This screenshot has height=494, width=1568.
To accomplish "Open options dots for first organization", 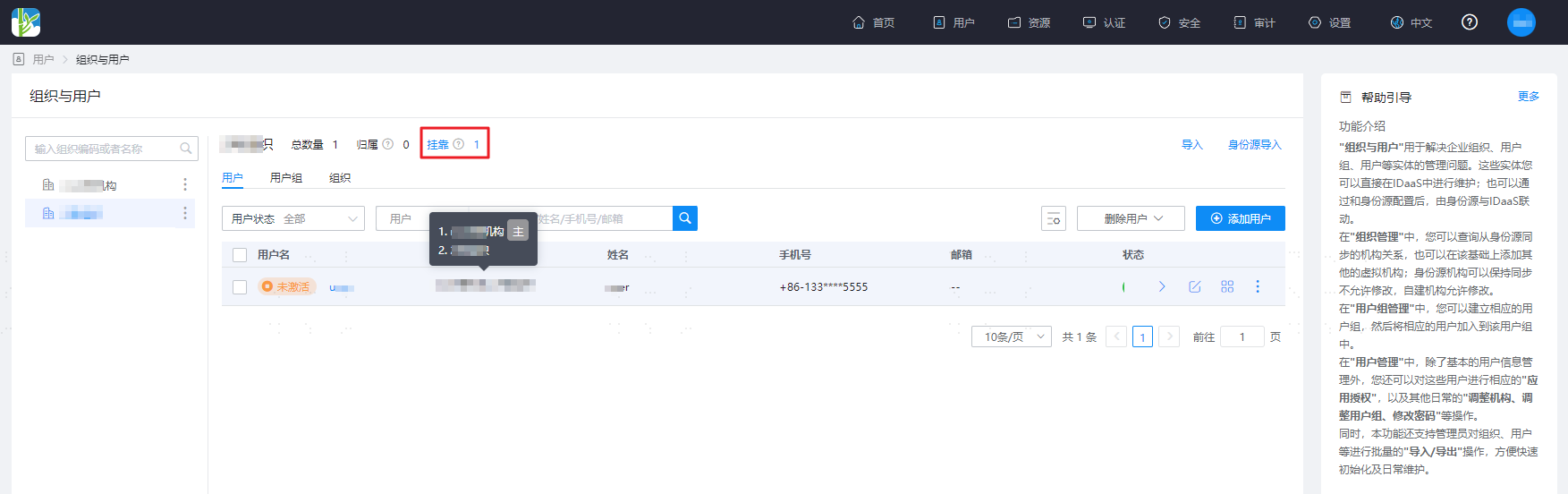I will [185, 184].
